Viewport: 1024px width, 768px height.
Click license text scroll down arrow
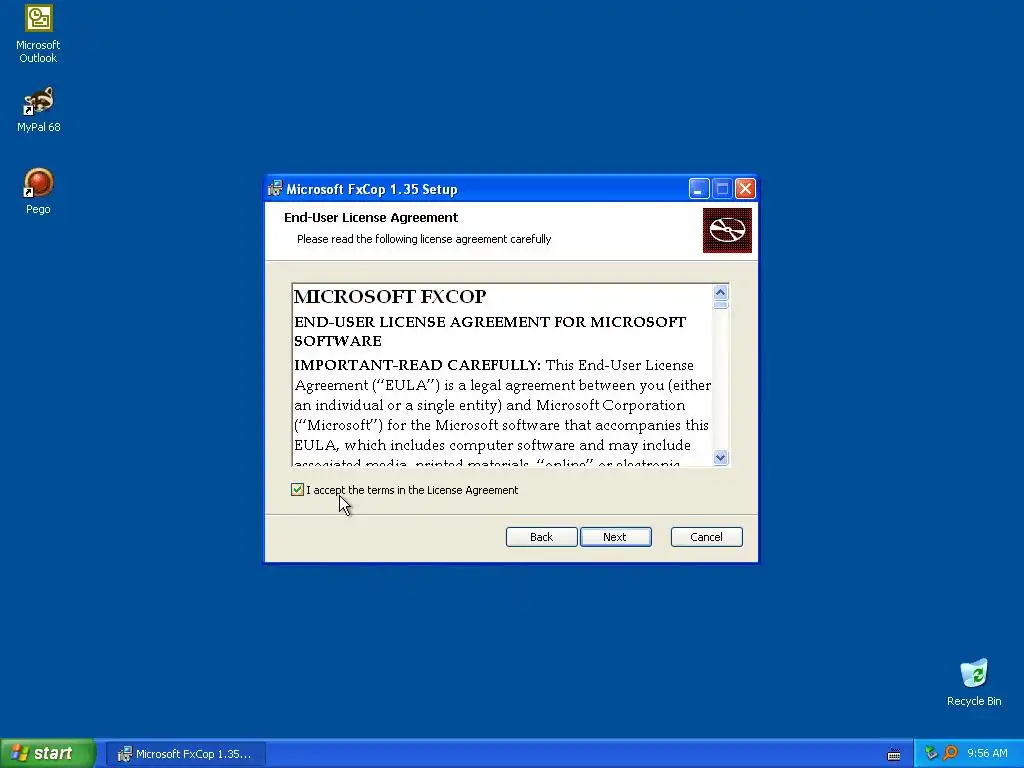(720, 457)
